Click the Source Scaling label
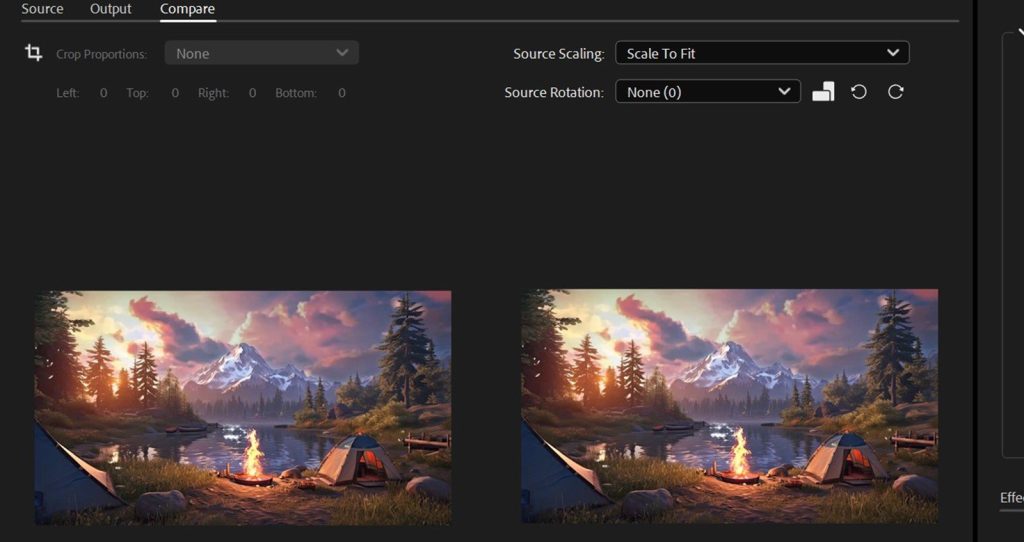The image size is (1024, 542). click(558, 54)
